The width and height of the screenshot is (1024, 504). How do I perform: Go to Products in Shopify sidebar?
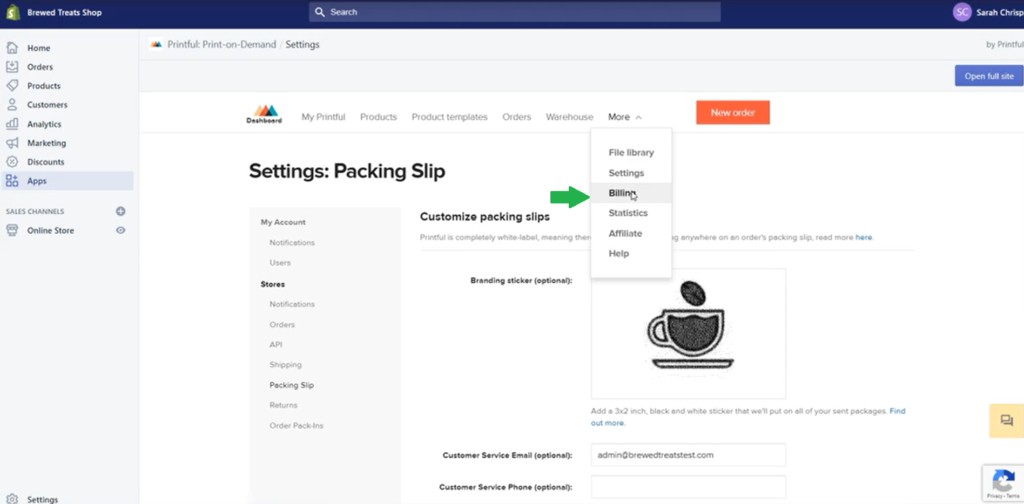(43, 86)
